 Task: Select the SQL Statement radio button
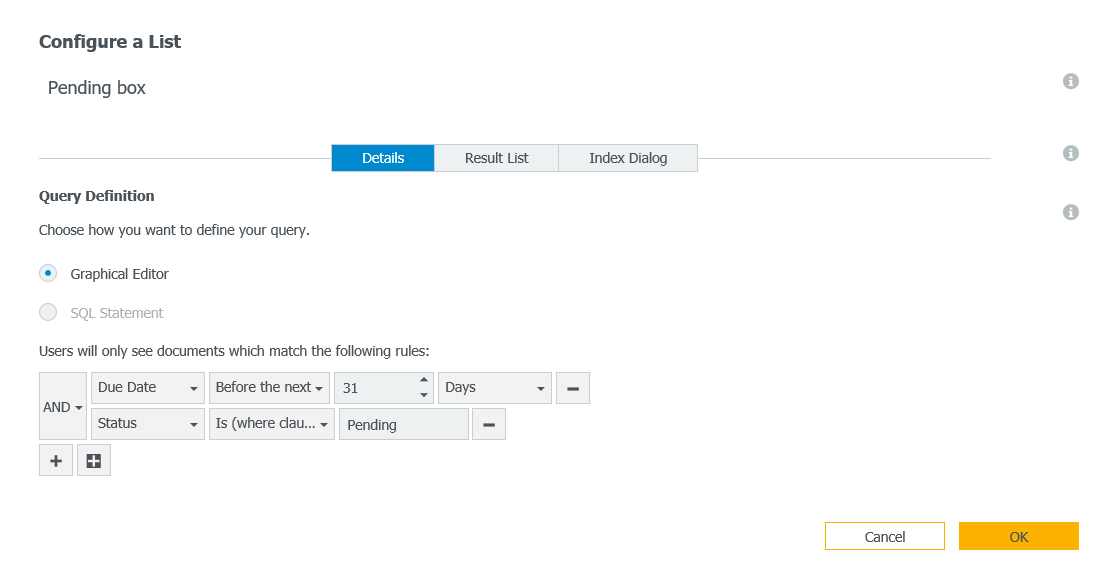47,311
